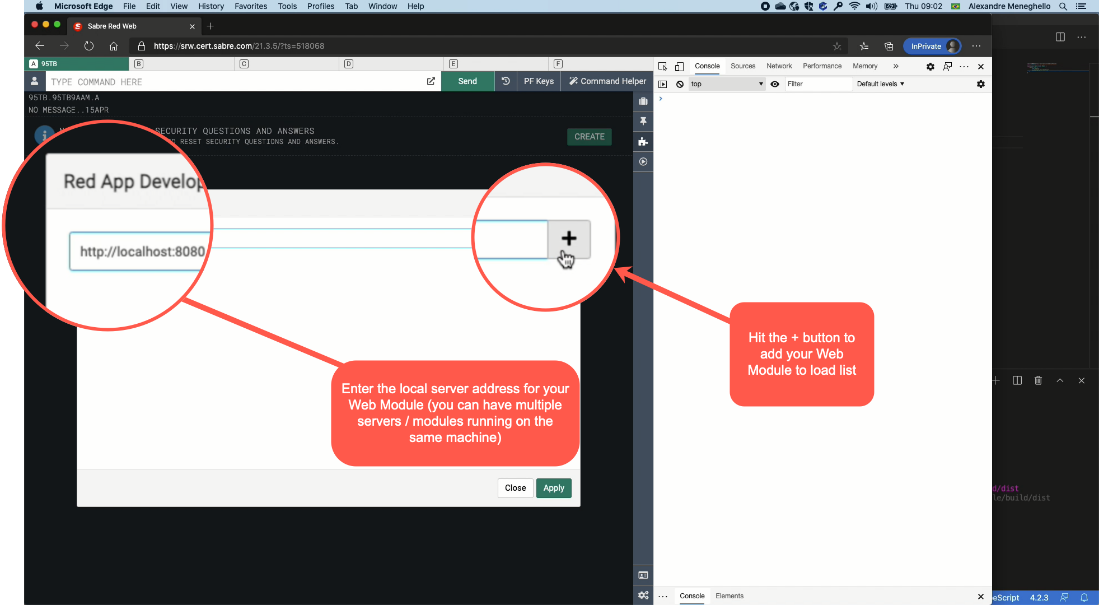Click the InPrivate profile button
The width and height of the screenshot is (1099, 605).
coord(932,46)
